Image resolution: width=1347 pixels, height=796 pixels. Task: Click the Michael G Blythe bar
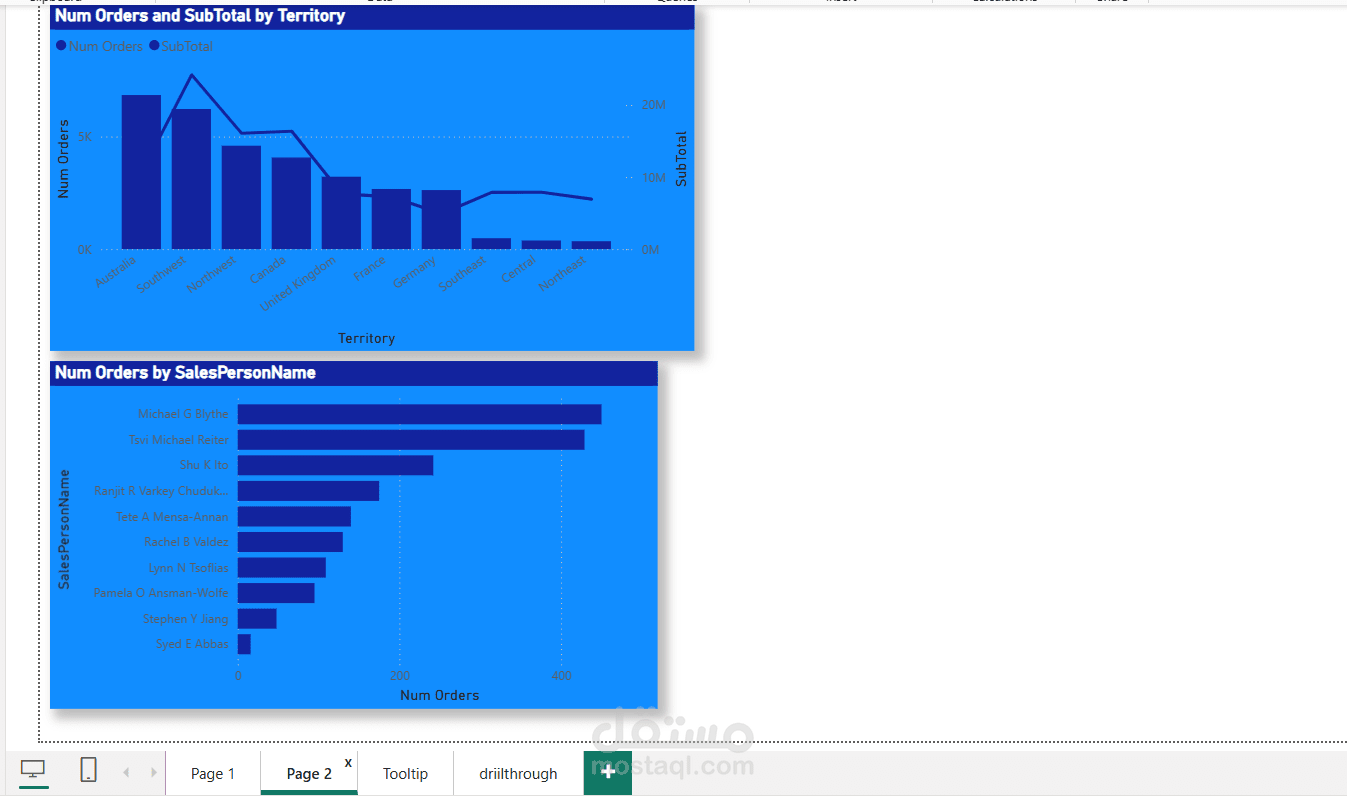(420, 414)
